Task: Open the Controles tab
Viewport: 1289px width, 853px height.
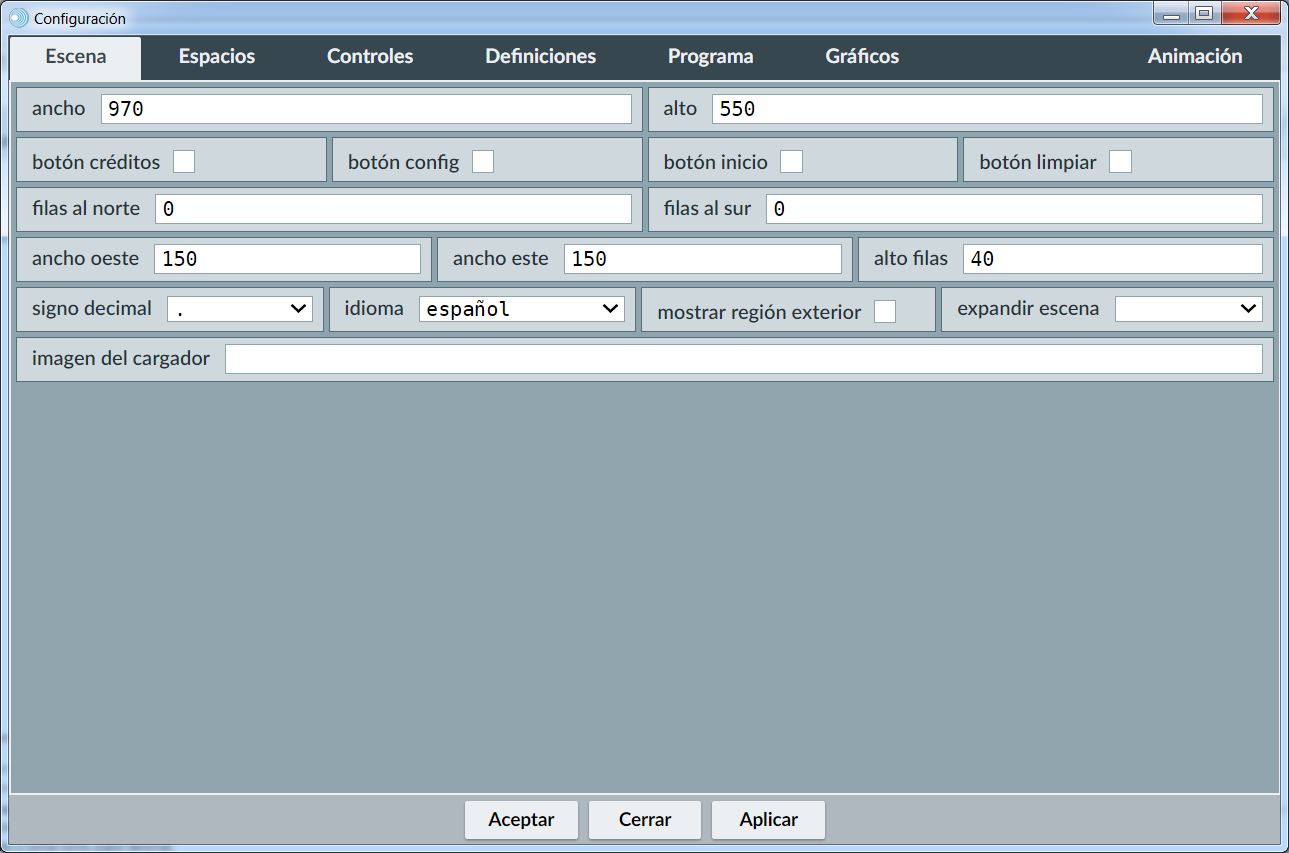Action: (370, 57)
